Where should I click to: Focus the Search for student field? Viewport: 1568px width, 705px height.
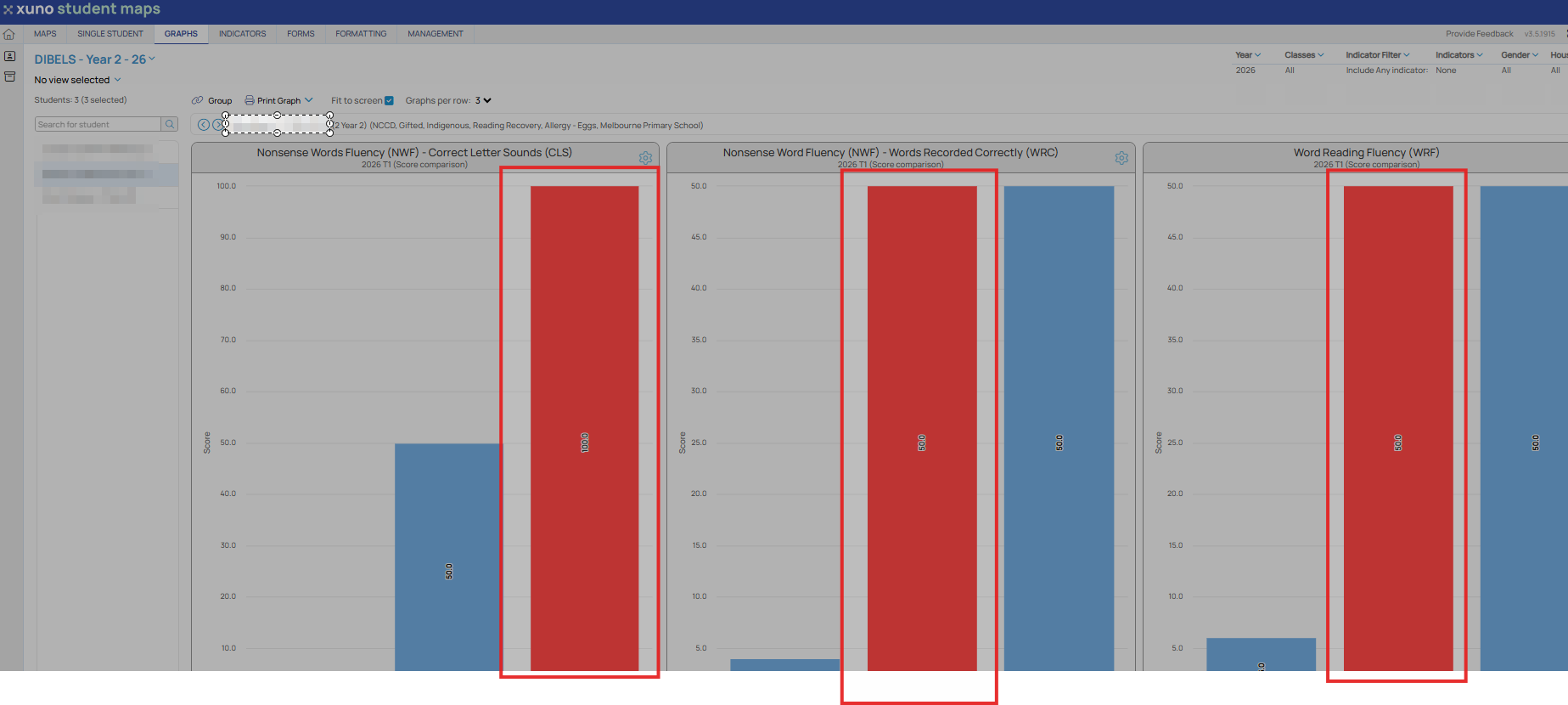coord(98,124)
